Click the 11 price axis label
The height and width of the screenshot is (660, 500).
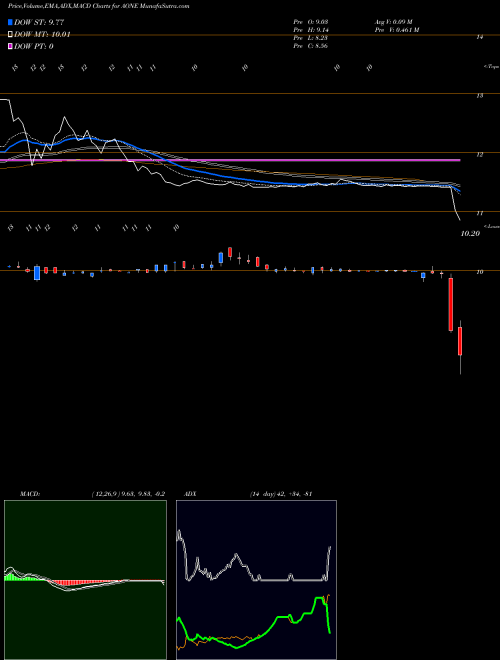tap(479, 213)
